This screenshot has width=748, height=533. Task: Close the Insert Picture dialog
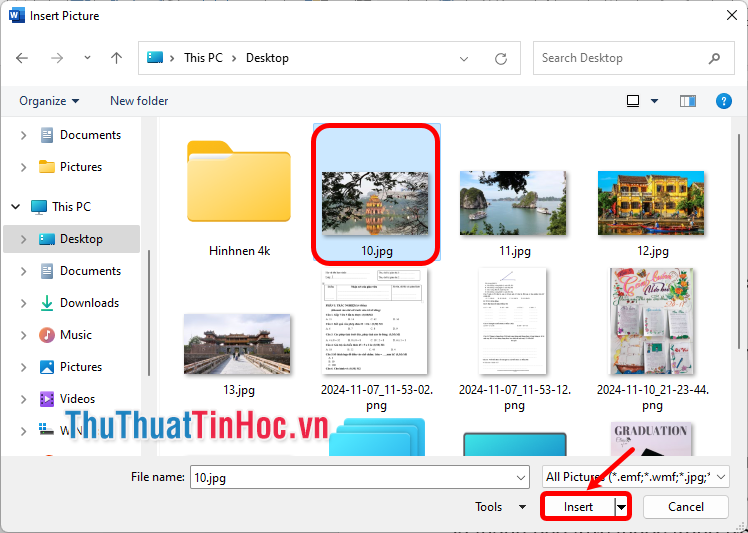click(732, 16)
